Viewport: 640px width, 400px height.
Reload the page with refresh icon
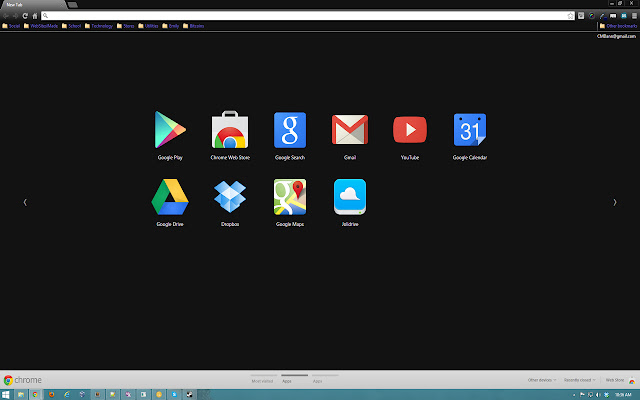click(x=25, y=16)
